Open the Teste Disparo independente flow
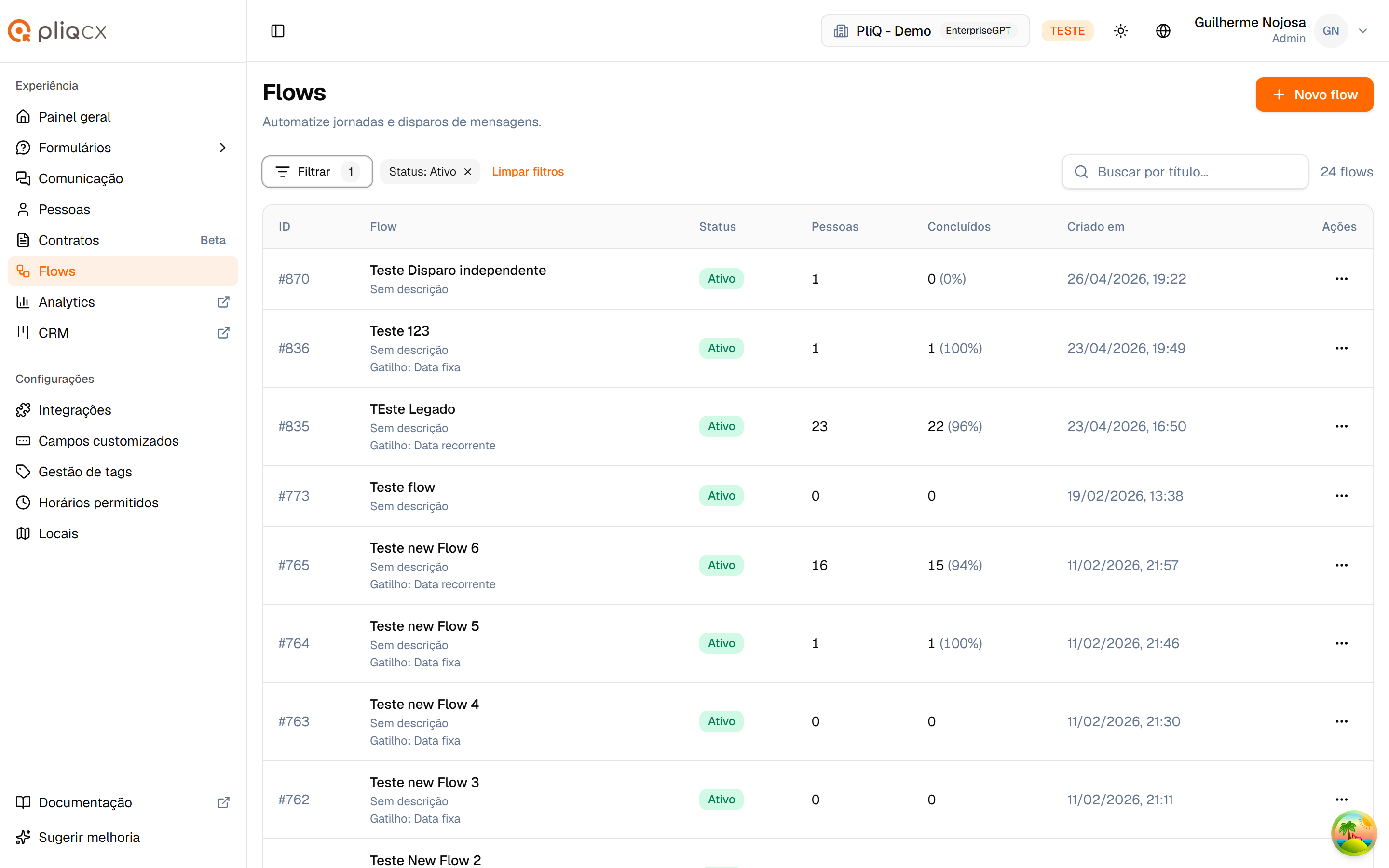Viewport: 1389px width, 868px height. pos(457,271)
